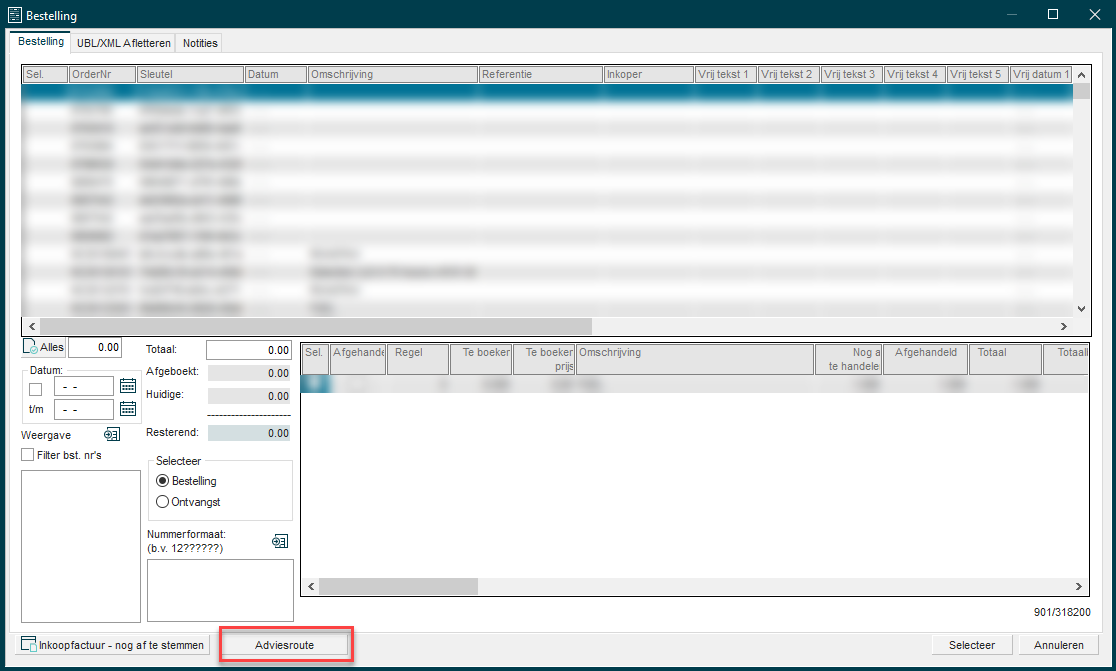
Task: Click the Alles select-all icon button
Action: click(43, 348)
